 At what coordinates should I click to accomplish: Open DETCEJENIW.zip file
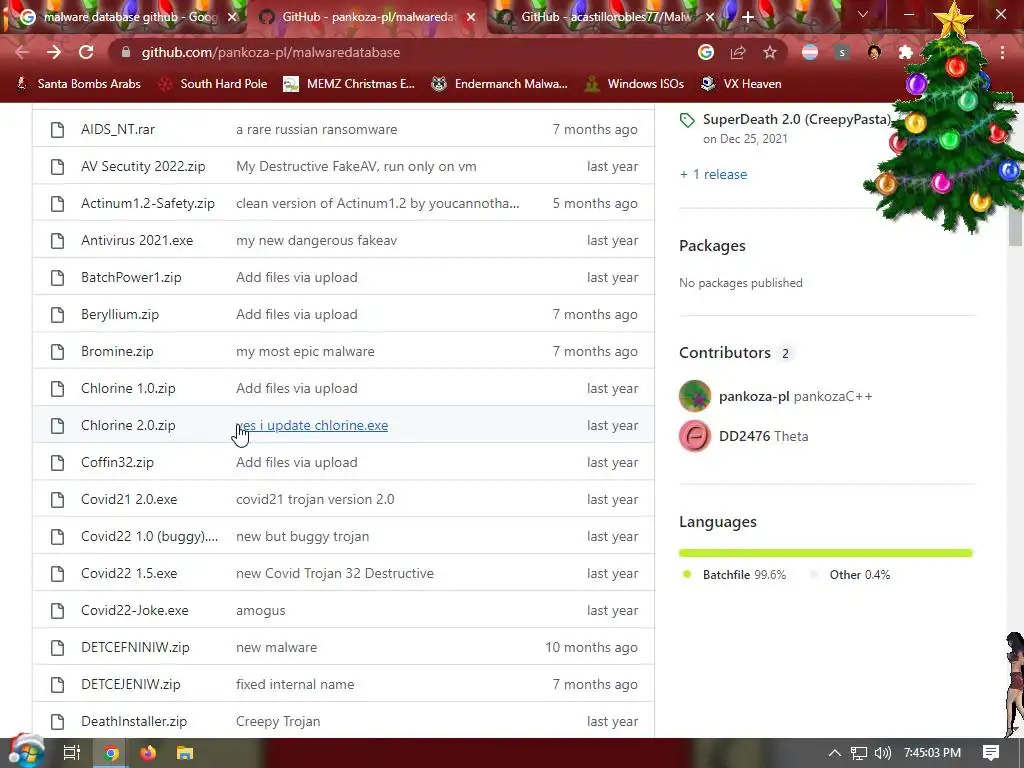coord(131,684)
